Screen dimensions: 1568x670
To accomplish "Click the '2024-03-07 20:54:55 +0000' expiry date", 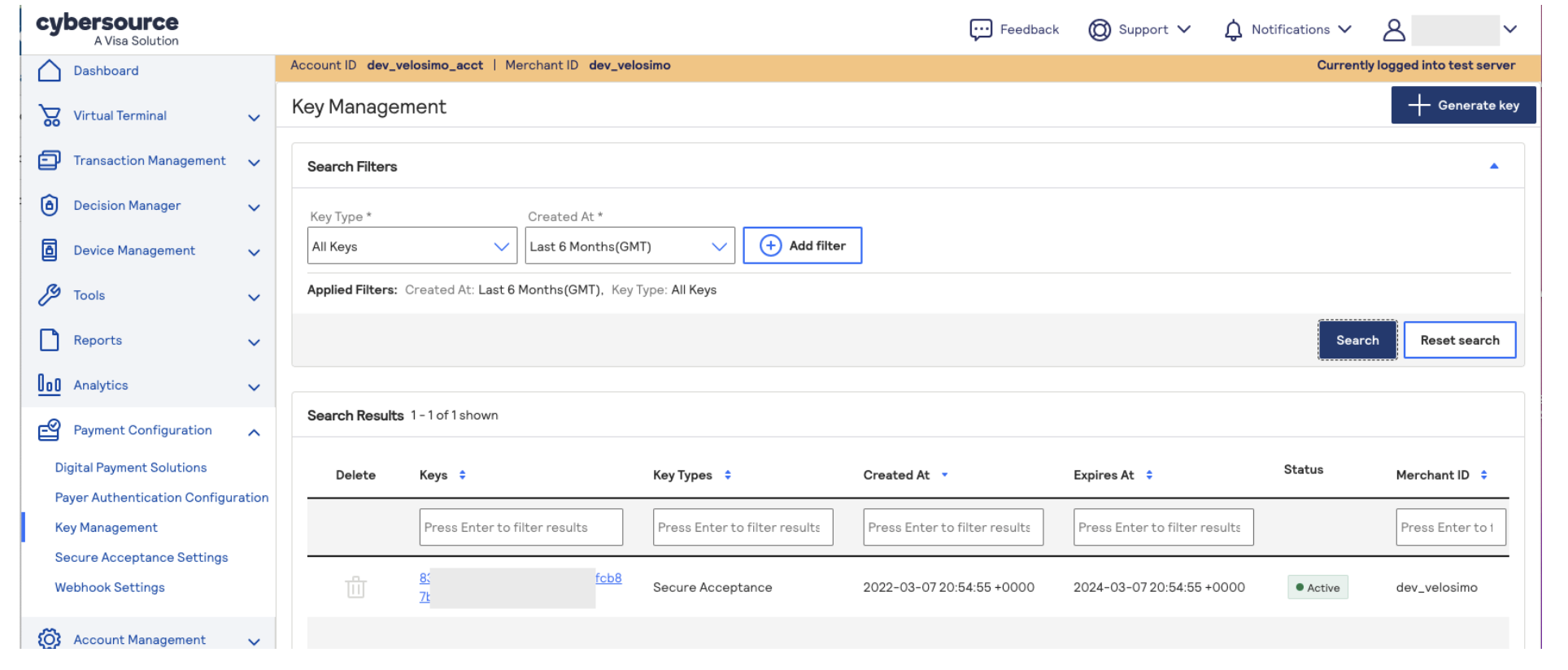I will [x=1159, y=587].
